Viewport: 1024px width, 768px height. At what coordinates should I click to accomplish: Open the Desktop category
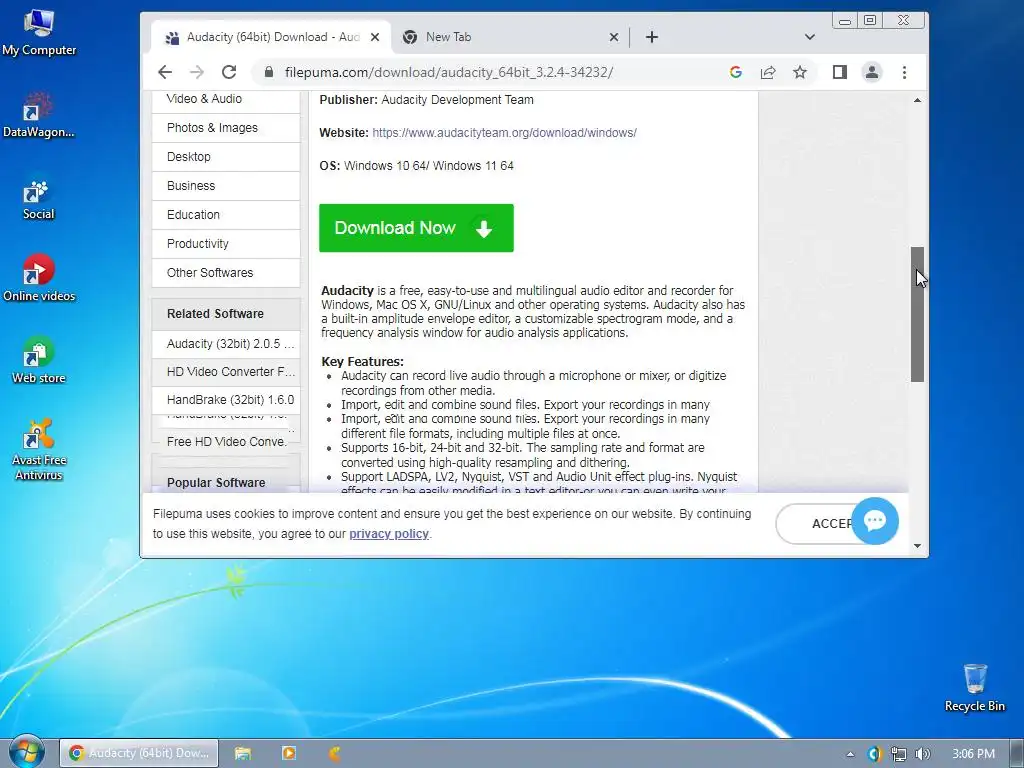pyautogui.click(x=226, y=157)
